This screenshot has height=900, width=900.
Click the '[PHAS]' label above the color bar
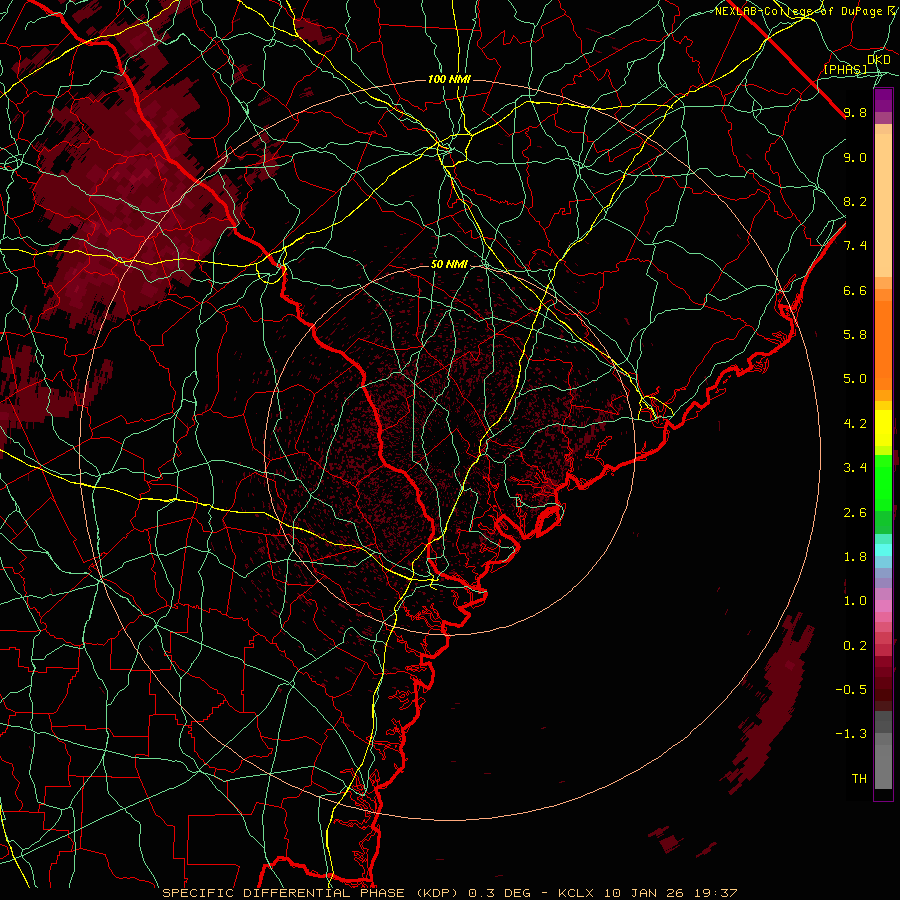tap(845, 69)
